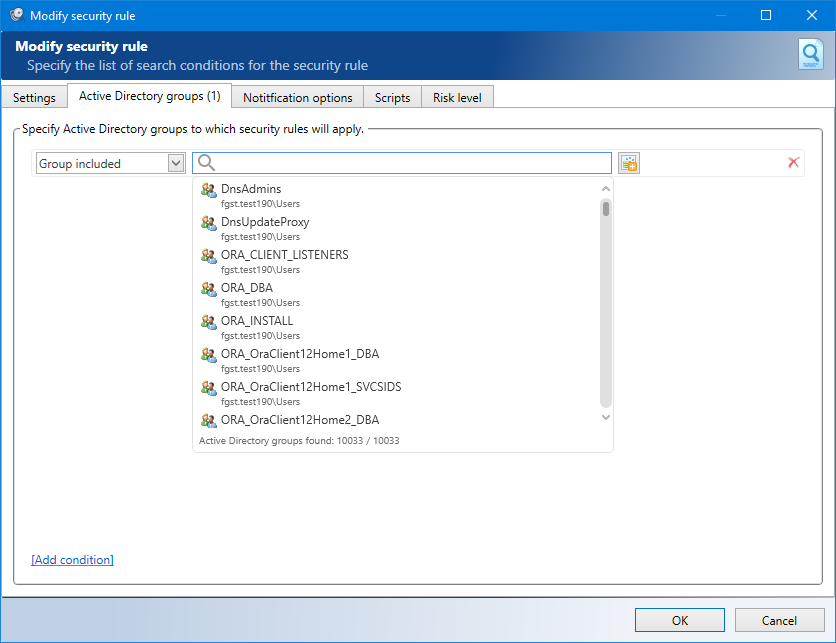Choose the ORA_CLIENT_LISTENERS group
Screen dimensions: 836x643
click(x=397, y=262)
